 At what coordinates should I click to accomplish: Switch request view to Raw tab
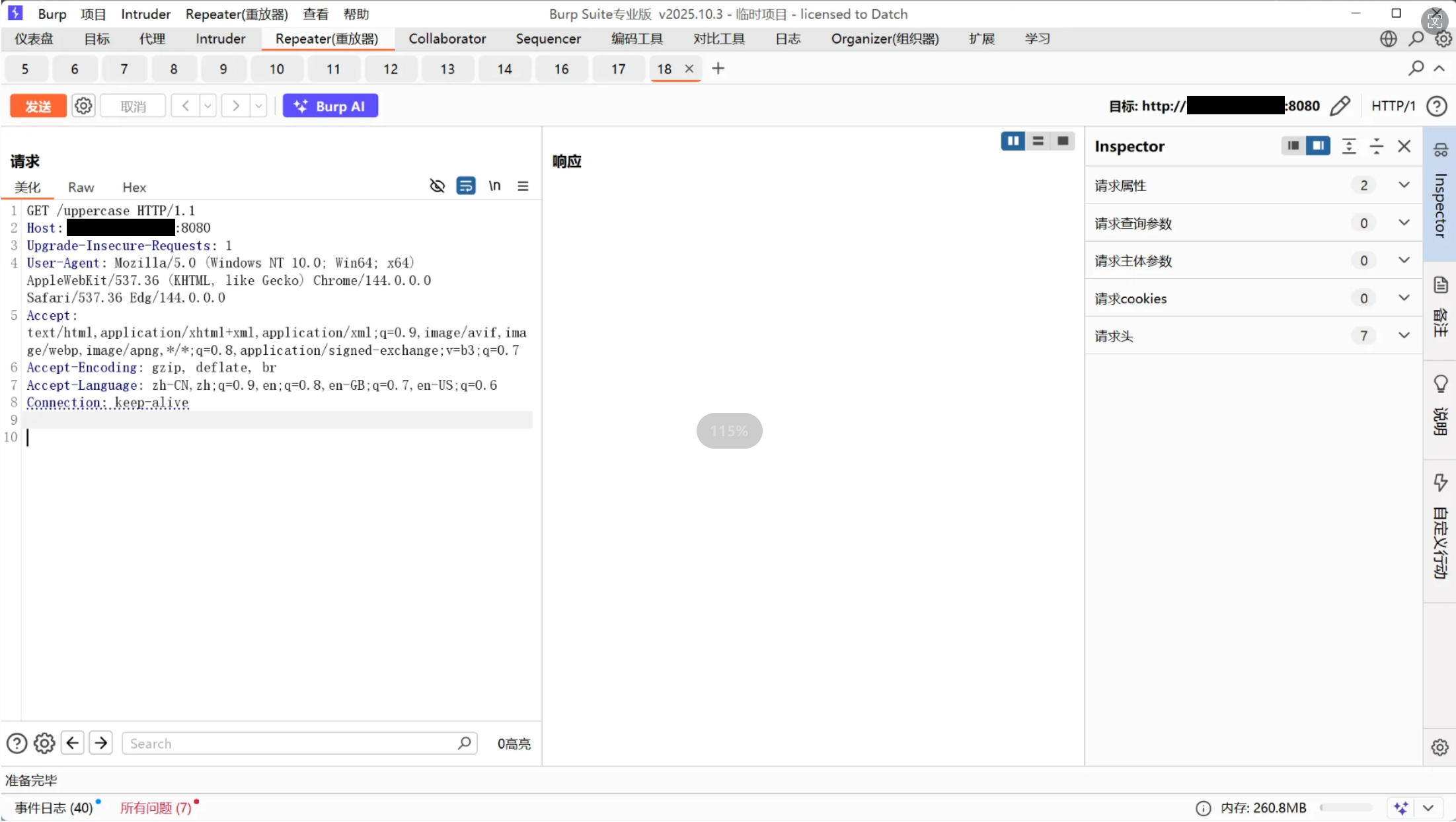point(81,187)
